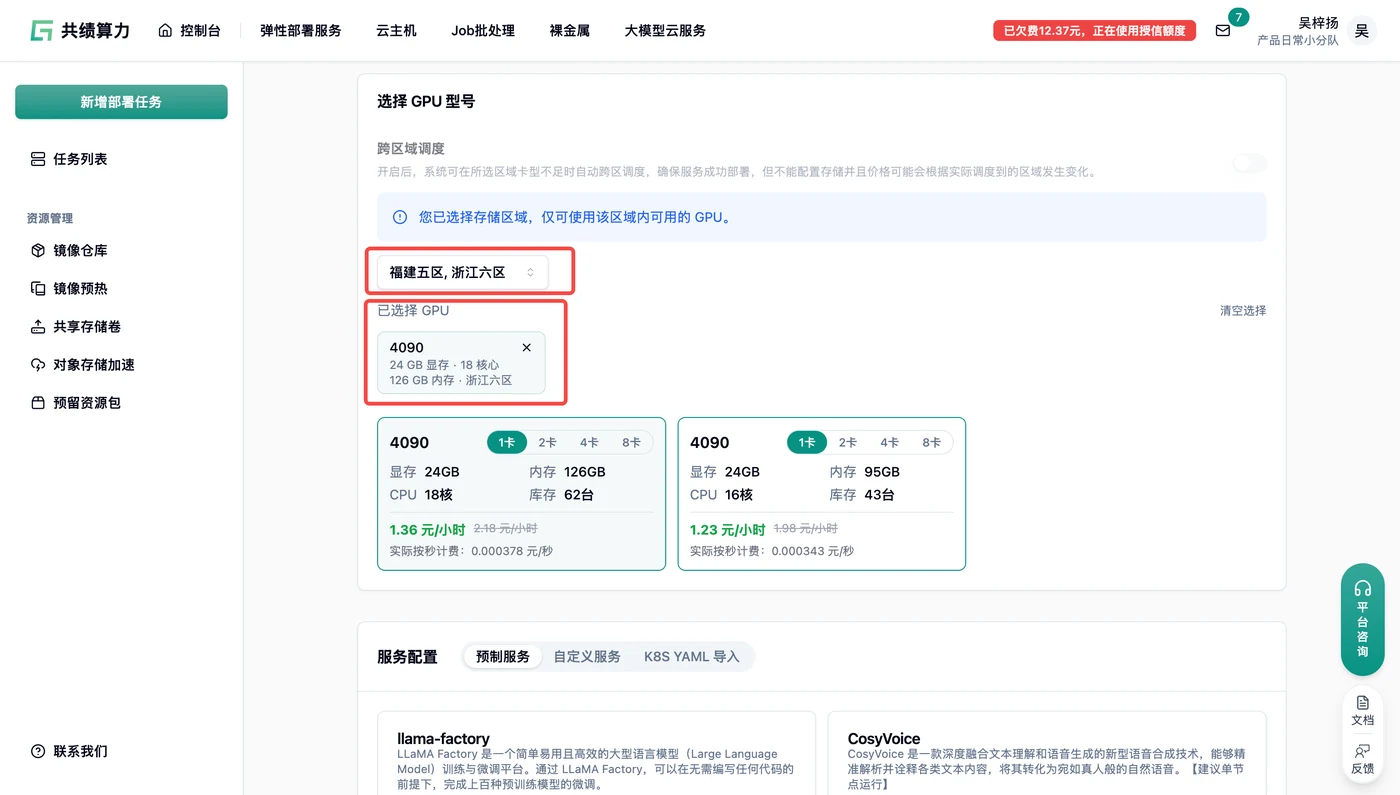The height and width of the screenshot is (795, 1400).
Task: Select 2卡 on the 126GB 4090 card
Action: [547, 442]
